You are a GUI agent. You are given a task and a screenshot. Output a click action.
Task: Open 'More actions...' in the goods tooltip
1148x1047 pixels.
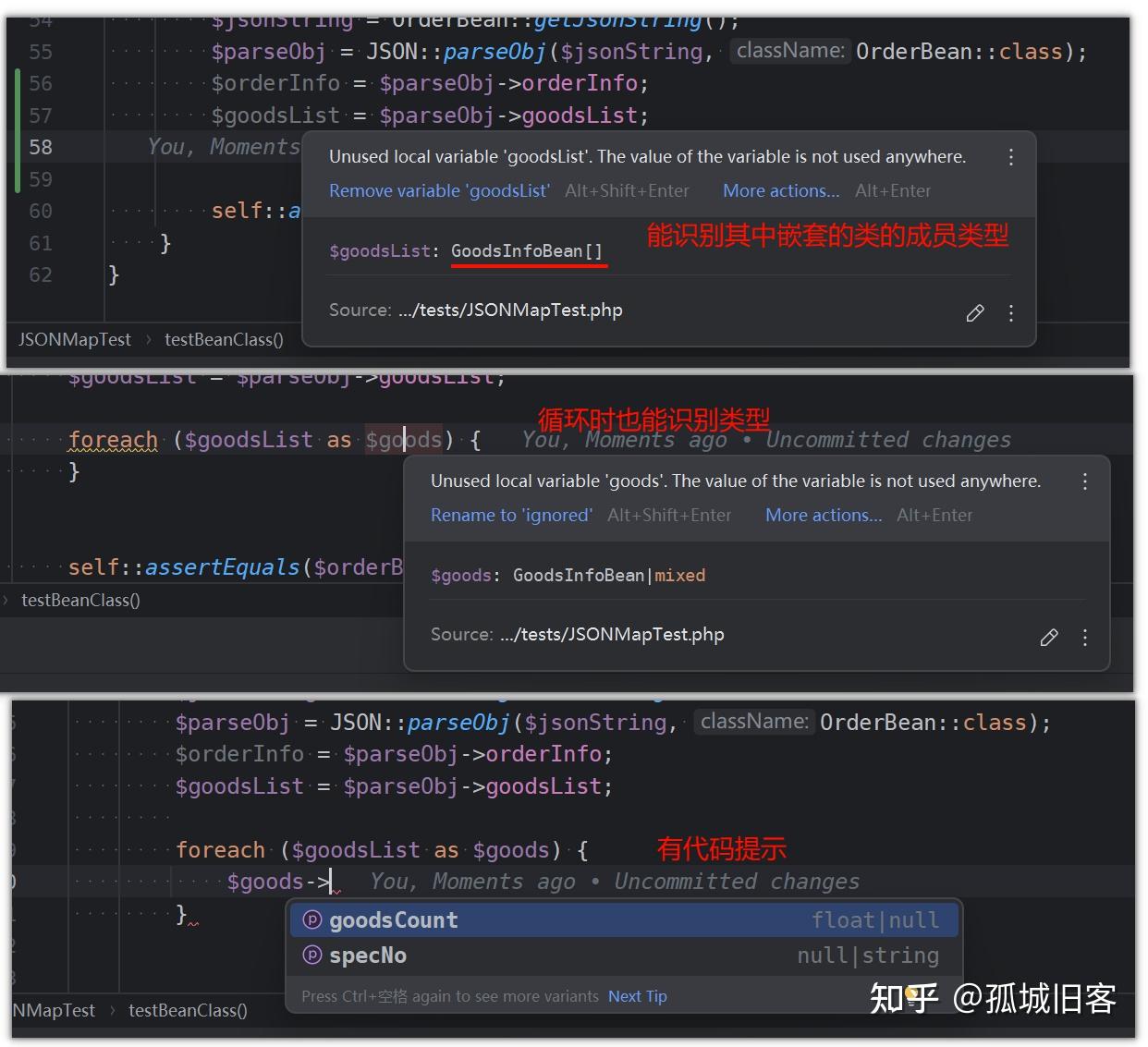tap(823, 515)
